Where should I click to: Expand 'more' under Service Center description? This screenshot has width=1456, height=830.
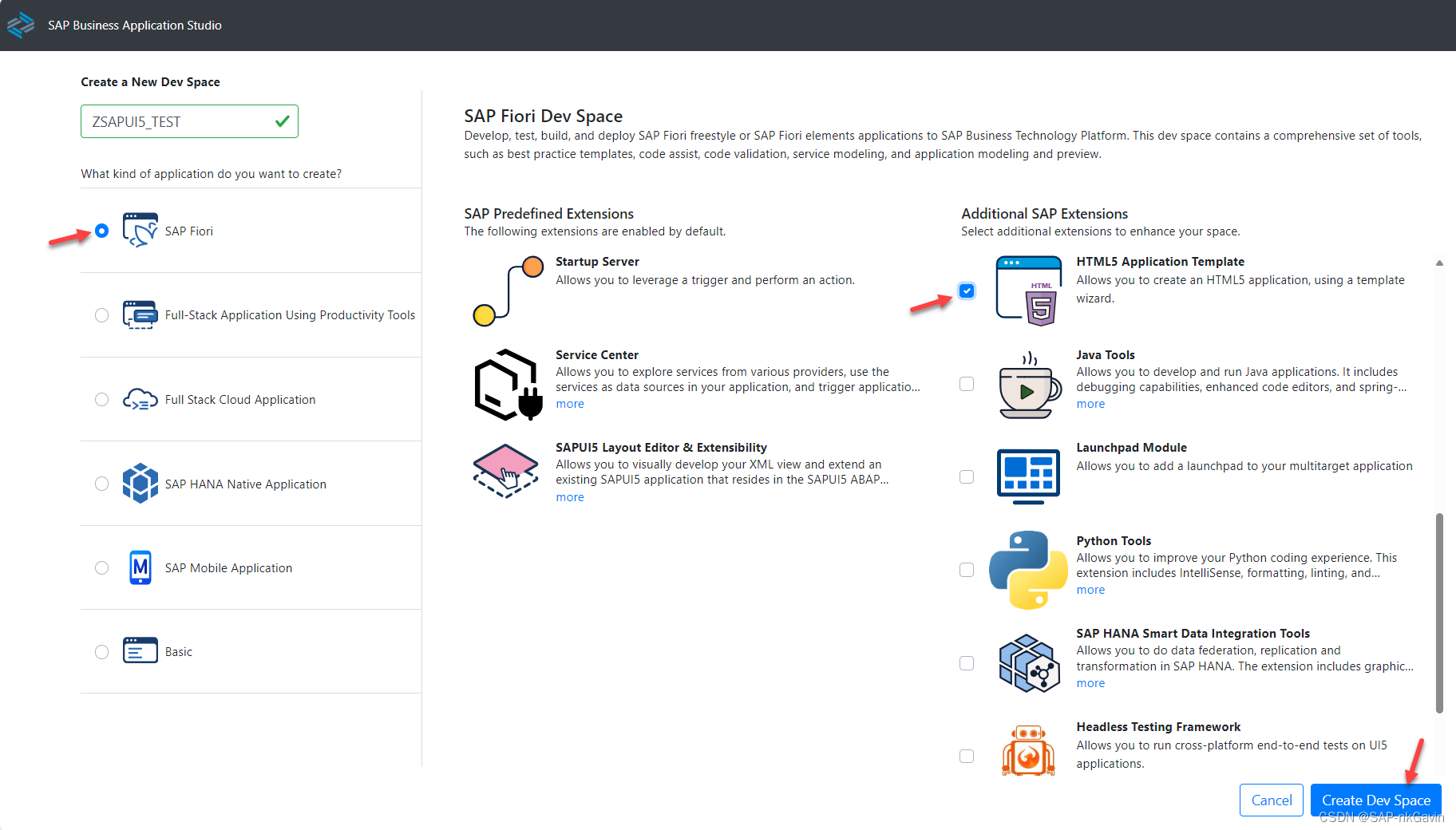tap(570, 404)
